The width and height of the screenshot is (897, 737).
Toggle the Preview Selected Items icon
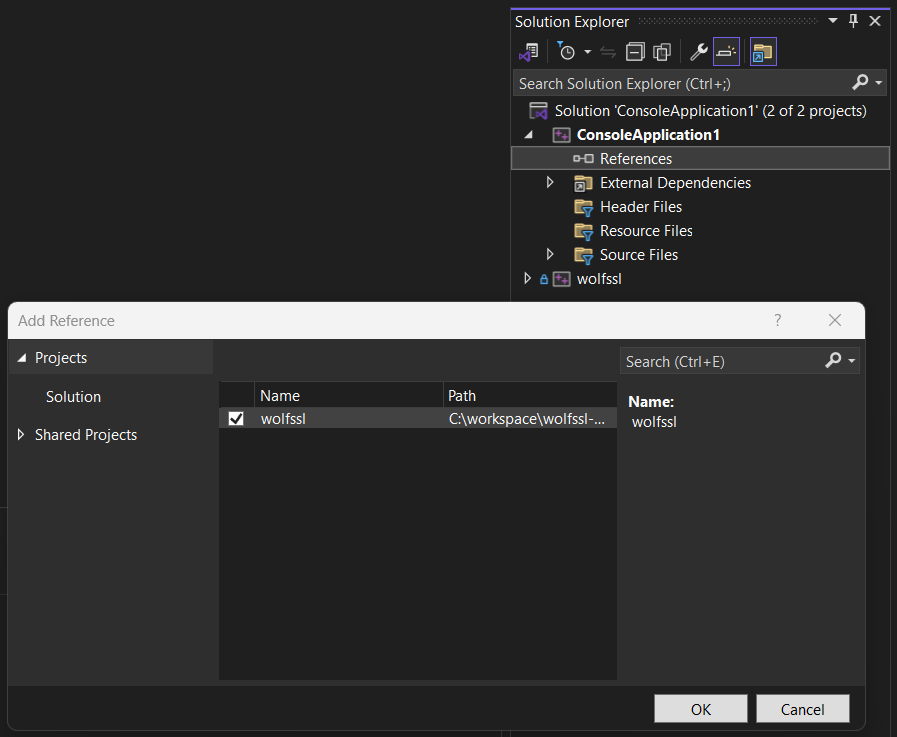726,52
